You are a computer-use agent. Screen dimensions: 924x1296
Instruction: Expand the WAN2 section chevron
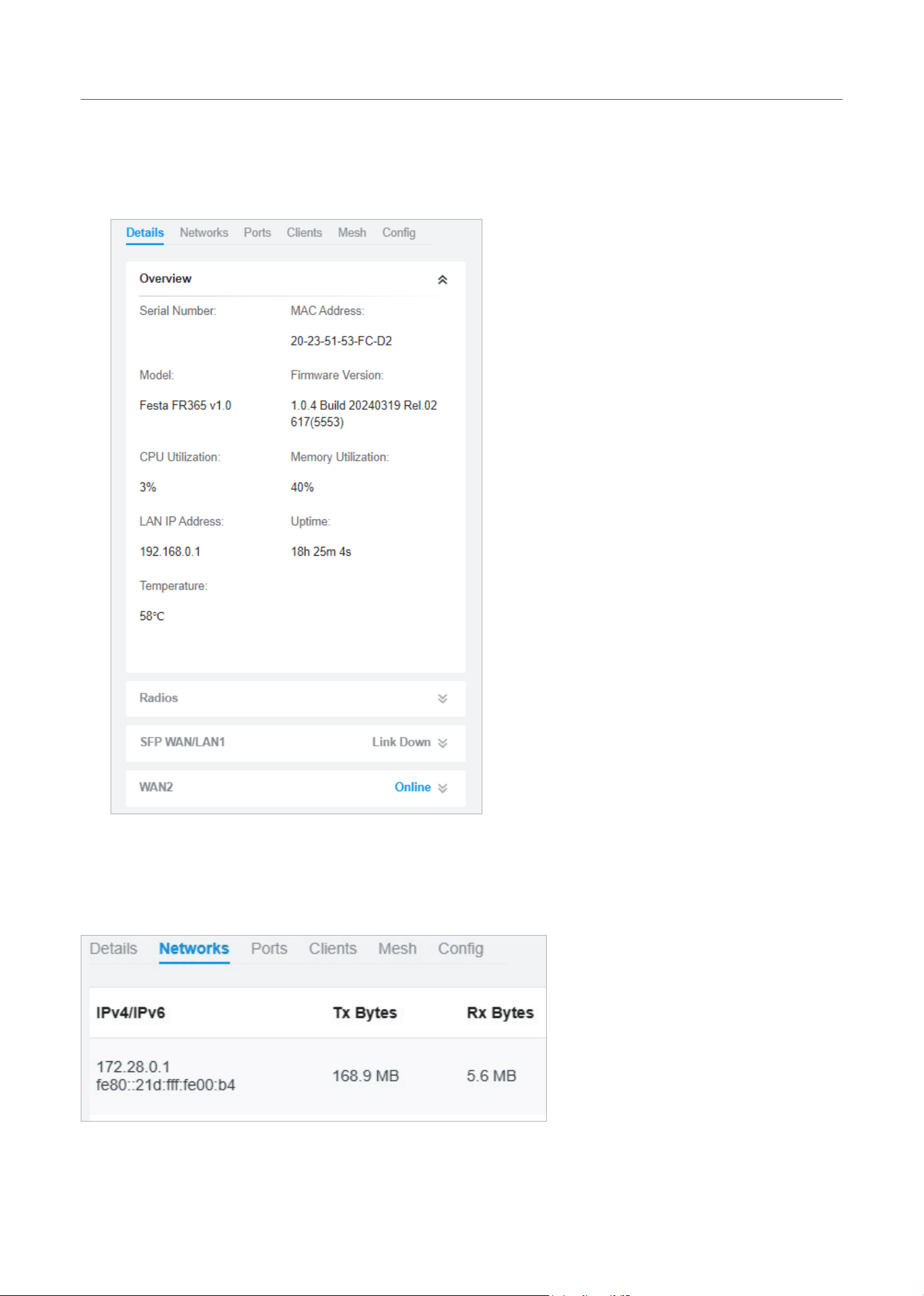pyautogui.click(x=442, y=788)
